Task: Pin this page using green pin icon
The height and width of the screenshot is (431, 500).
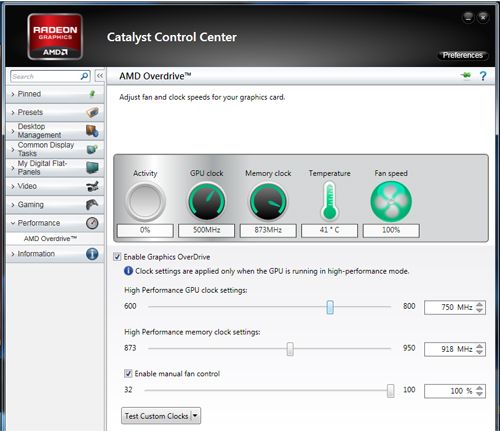Action: point(467,76)
